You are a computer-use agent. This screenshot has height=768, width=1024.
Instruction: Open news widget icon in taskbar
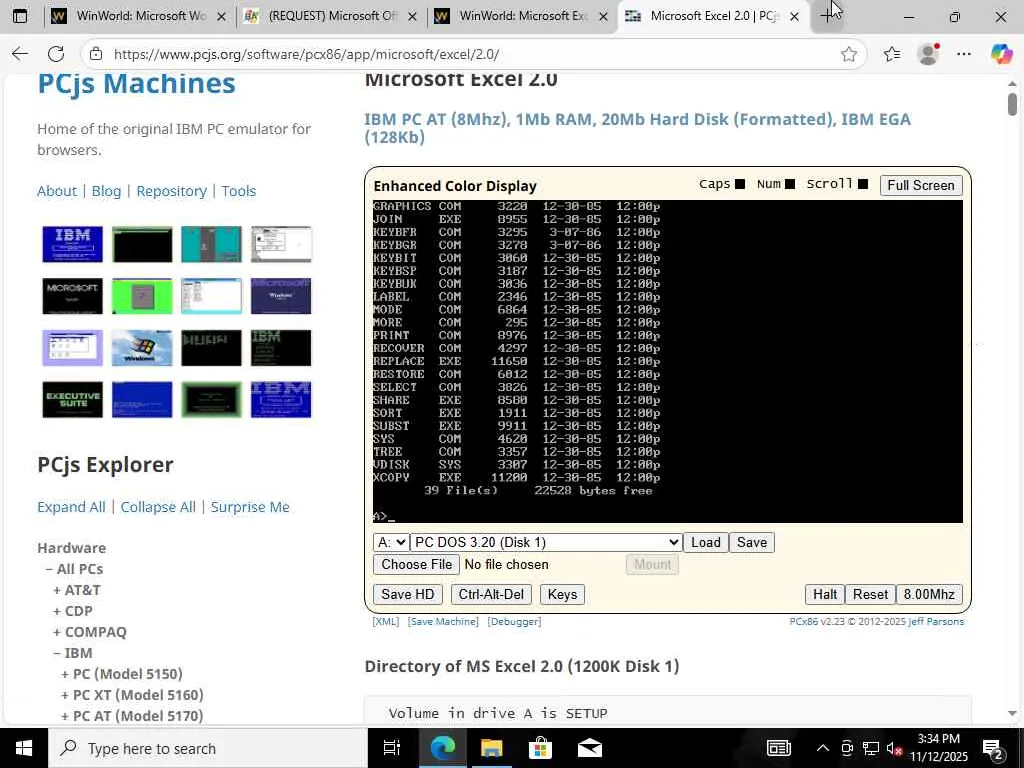tap(778, 748)
